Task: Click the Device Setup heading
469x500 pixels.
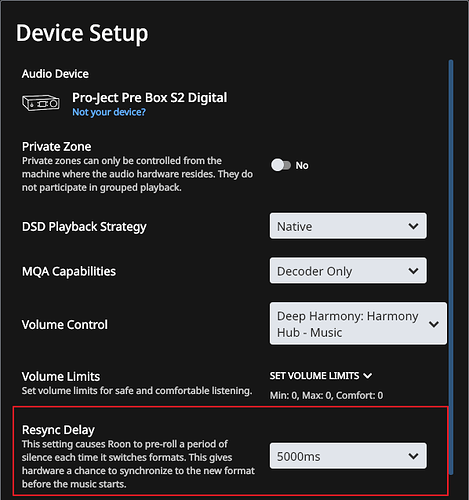Action: tap(82, 33)
